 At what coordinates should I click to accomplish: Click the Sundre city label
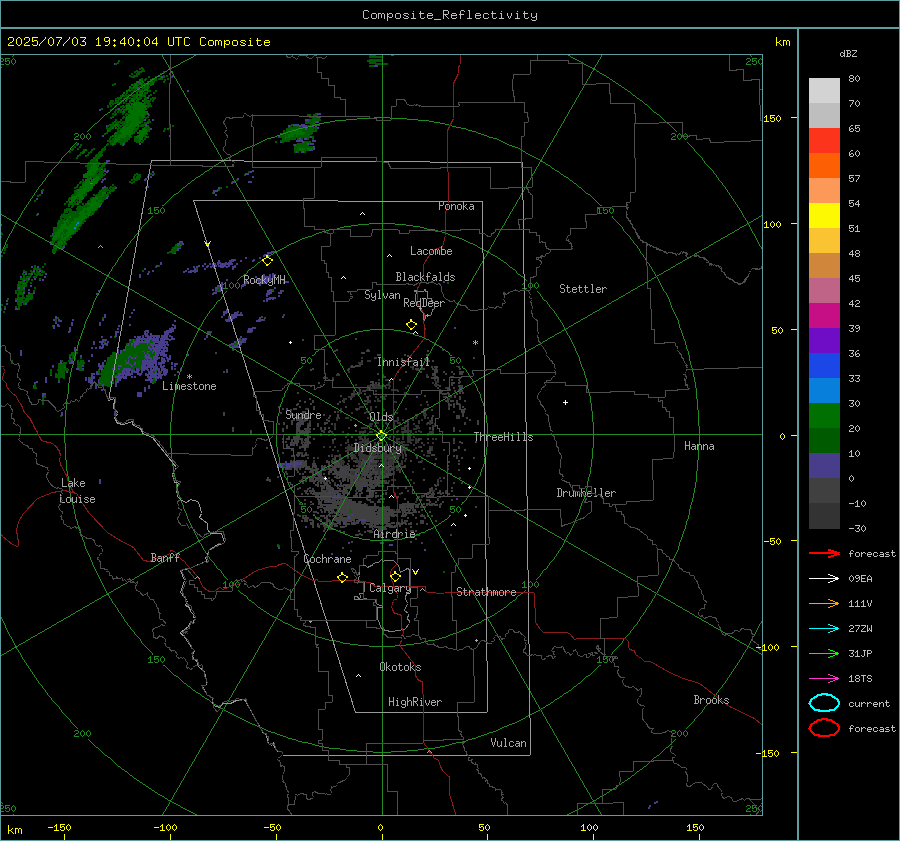[303, 414]
